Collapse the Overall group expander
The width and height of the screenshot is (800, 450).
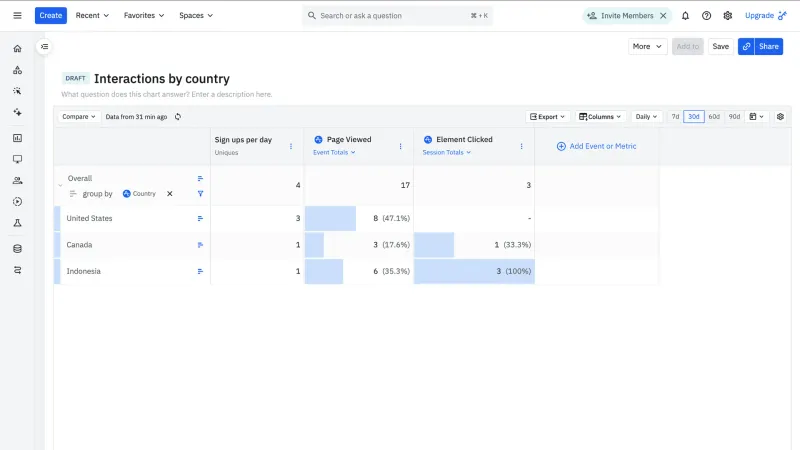pyautogui.click(x=60, y=186)
